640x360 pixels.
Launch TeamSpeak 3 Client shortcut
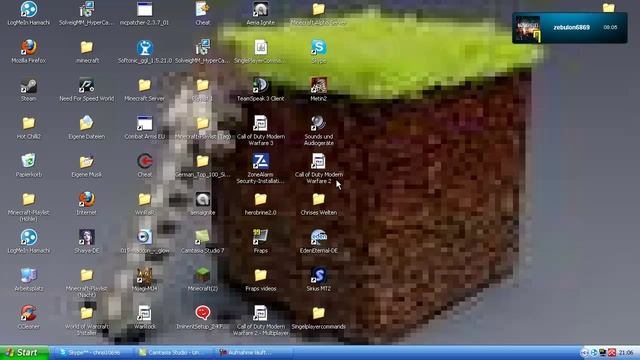coord(260,86)
